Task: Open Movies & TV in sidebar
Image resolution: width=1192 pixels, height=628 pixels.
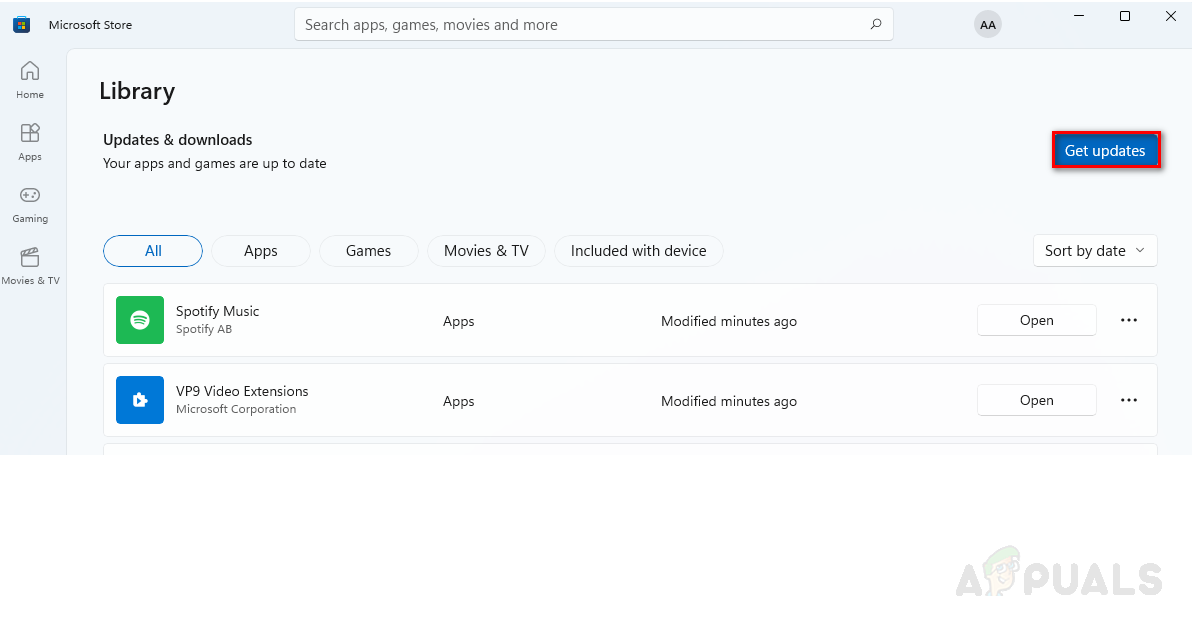Action: [x=30, y=258]
